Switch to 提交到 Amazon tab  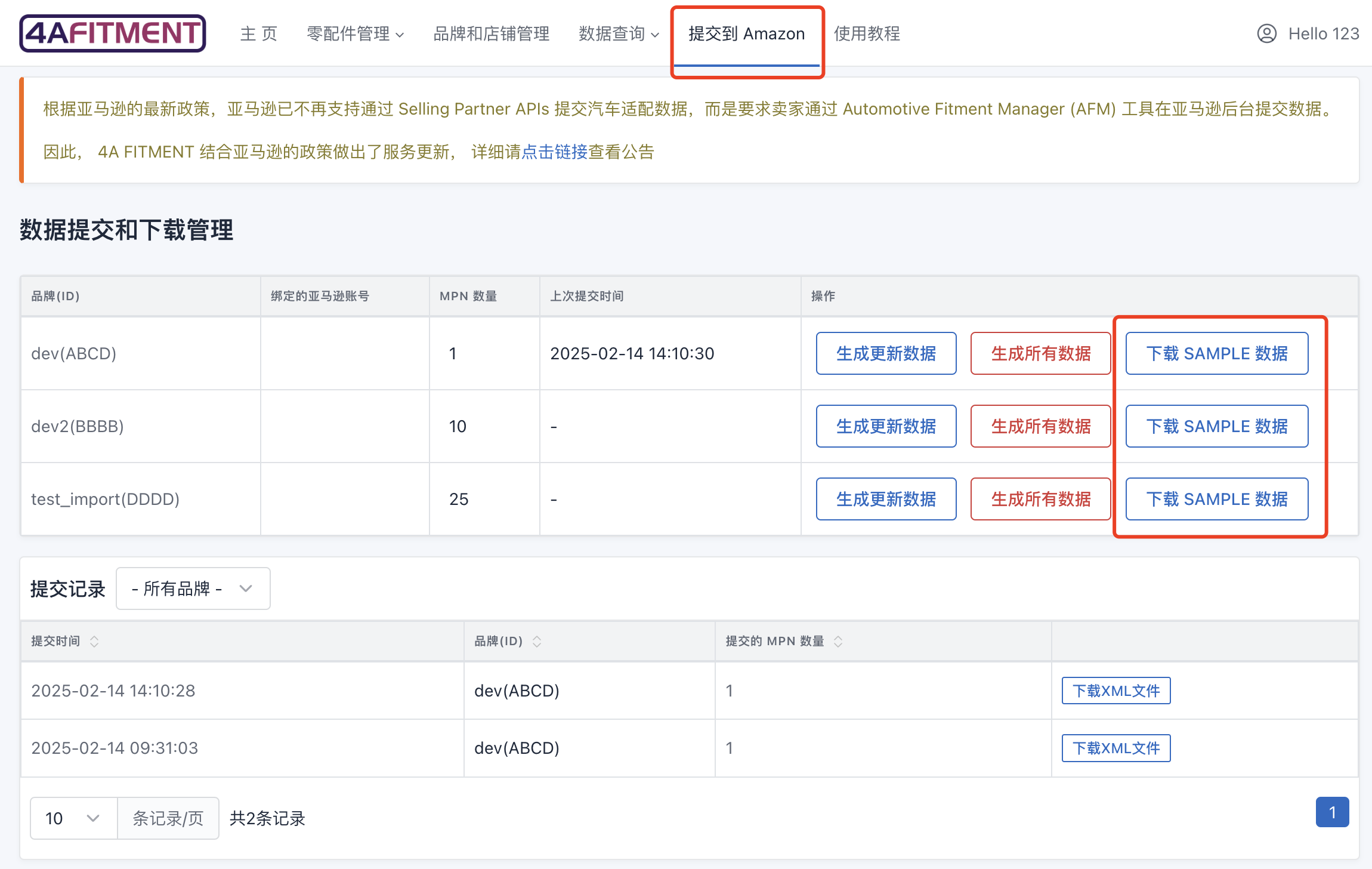pos(746,34)
